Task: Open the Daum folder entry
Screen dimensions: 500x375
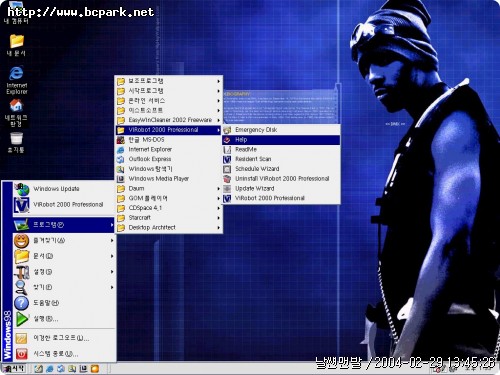Action: click(169, 188)
